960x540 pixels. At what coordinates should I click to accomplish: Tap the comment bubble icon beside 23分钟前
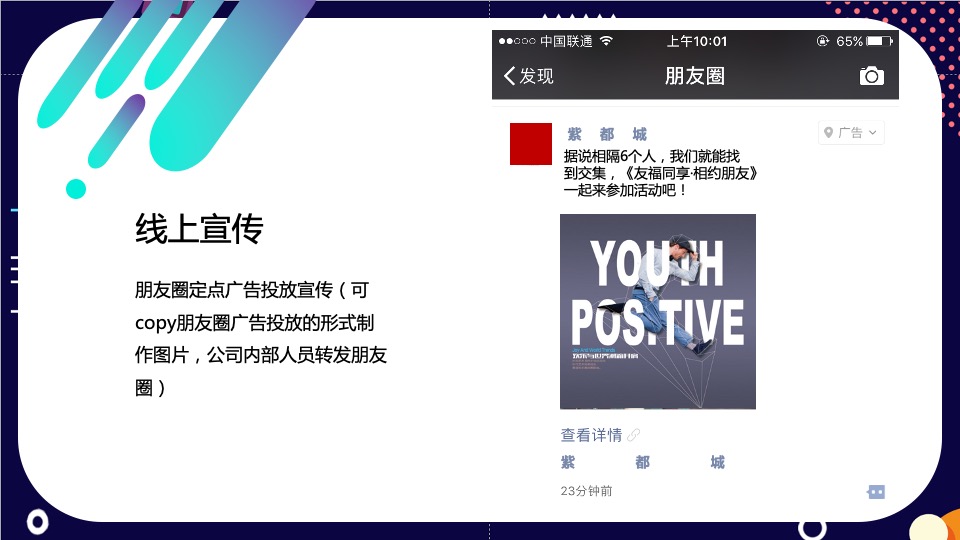[x=876, y=492]
